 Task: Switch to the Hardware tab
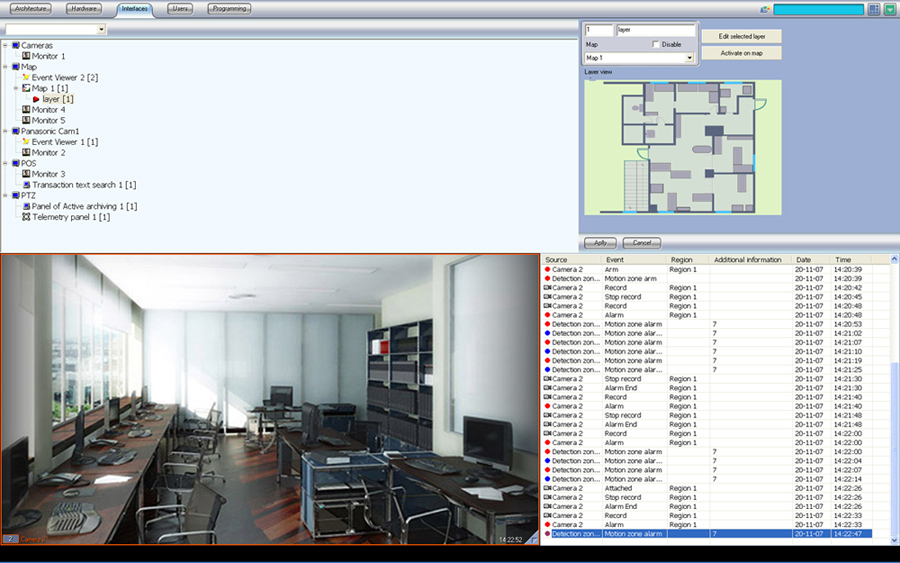(x=84, y=8)
